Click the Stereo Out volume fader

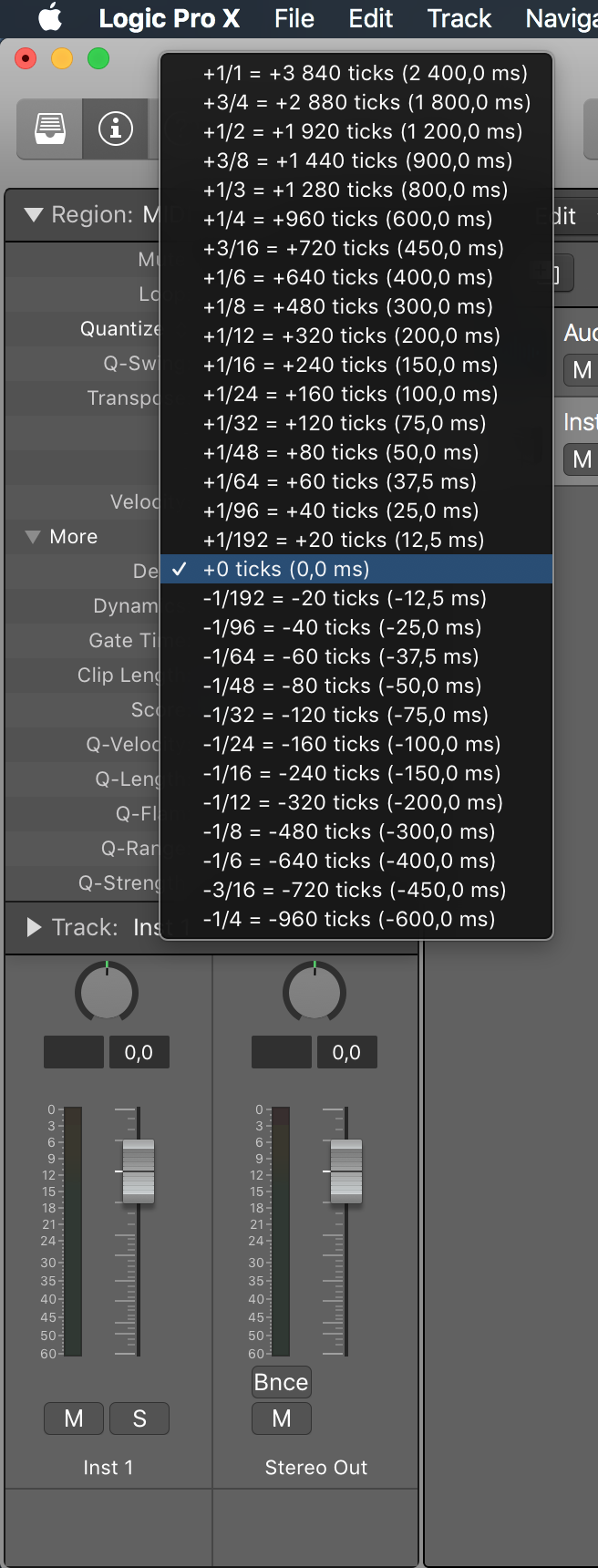tap(346, 1171)
